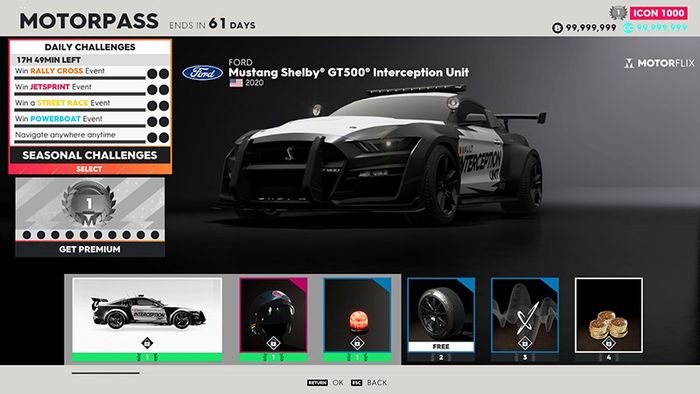Select the free tire reward card
The height and width of the screenshot is (394, 700).
coord(441,315)
